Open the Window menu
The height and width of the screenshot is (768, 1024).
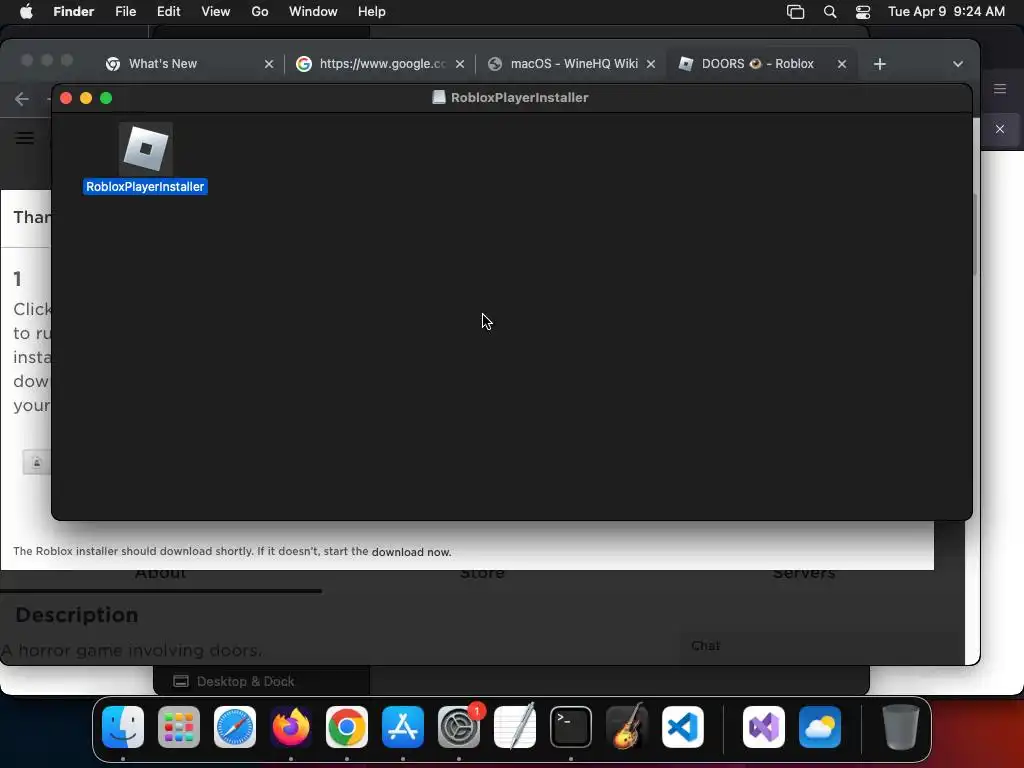click(313, 12)
